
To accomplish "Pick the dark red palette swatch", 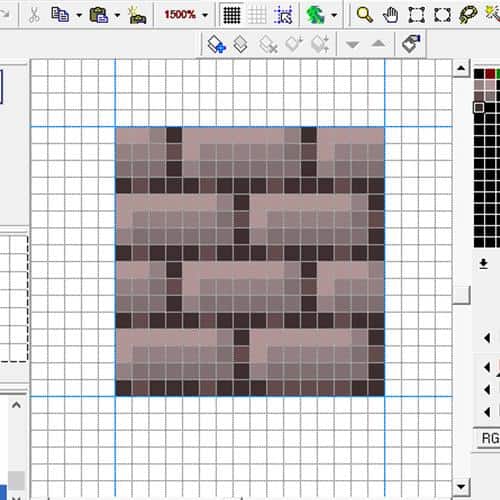I will [x=490, y=74].
